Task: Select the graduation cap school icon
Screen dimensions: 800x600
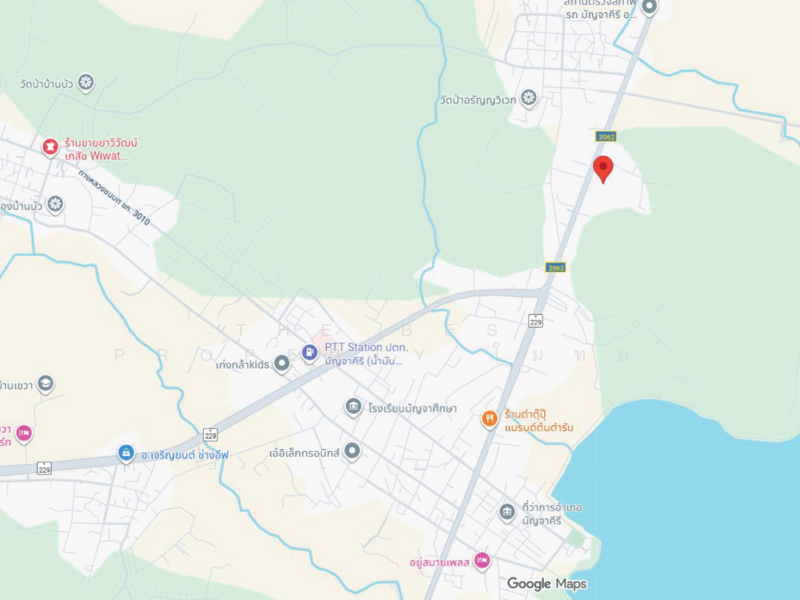Action: pos(45,384)
